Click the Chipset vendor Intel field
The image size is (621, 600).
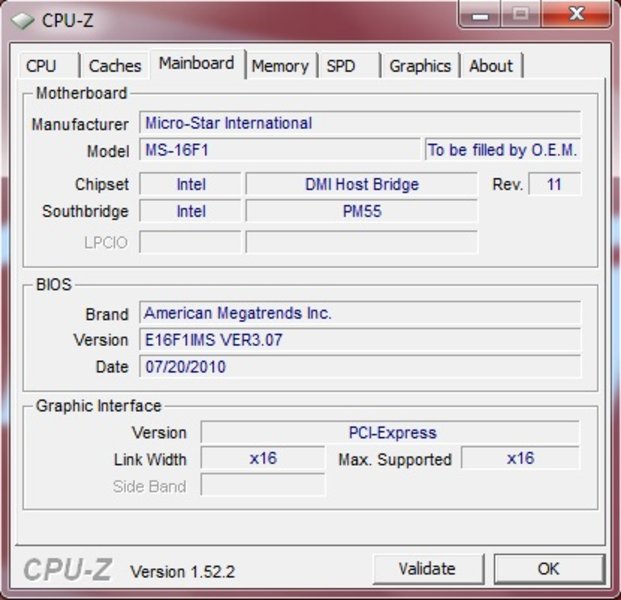(x=190, y=184)
